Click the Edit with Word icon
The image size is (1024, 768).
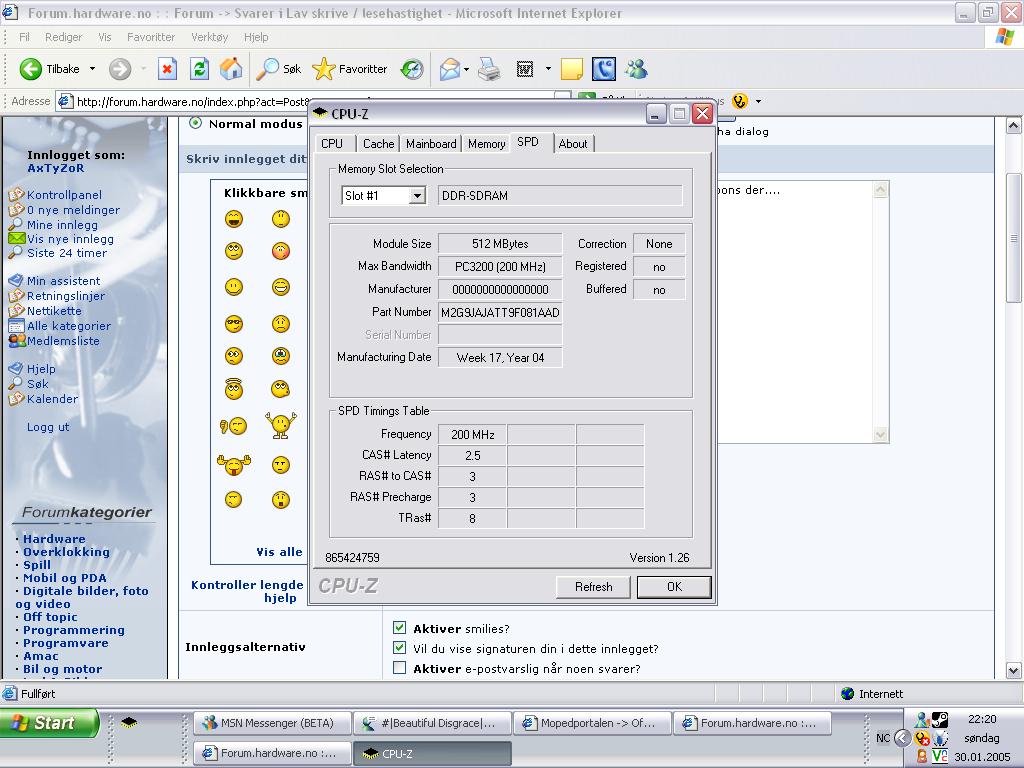point(524,69)
